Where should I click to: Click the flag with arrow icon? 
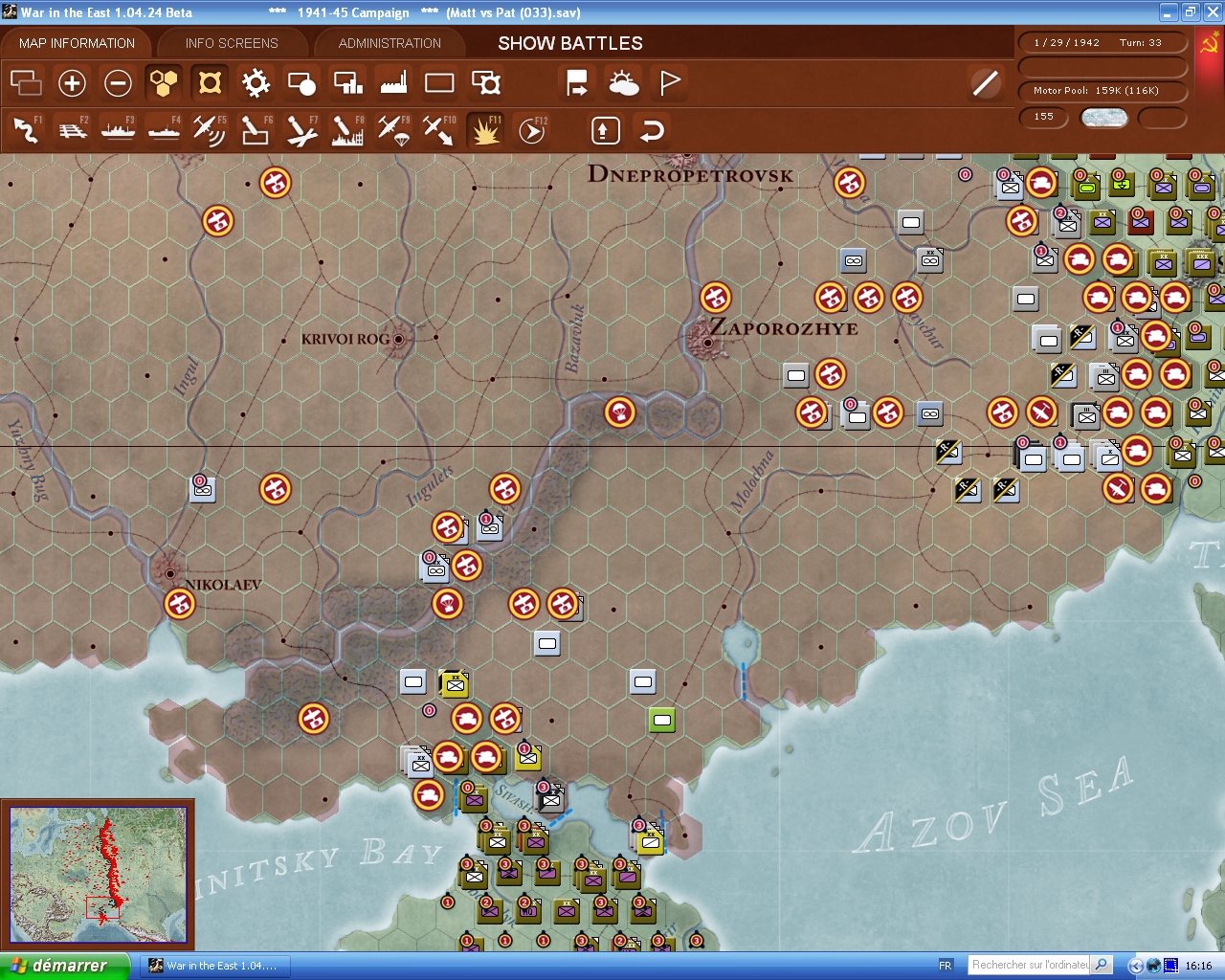(x=577, y=83)
